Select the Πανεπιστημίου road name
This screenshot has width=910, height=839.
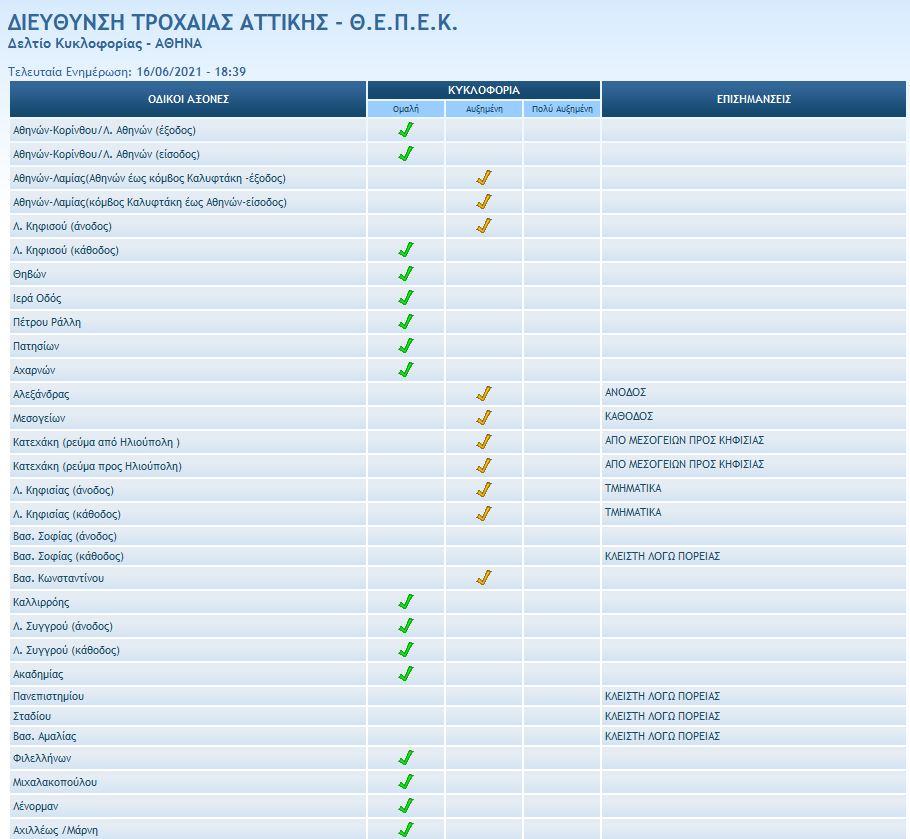coord(47,696)
